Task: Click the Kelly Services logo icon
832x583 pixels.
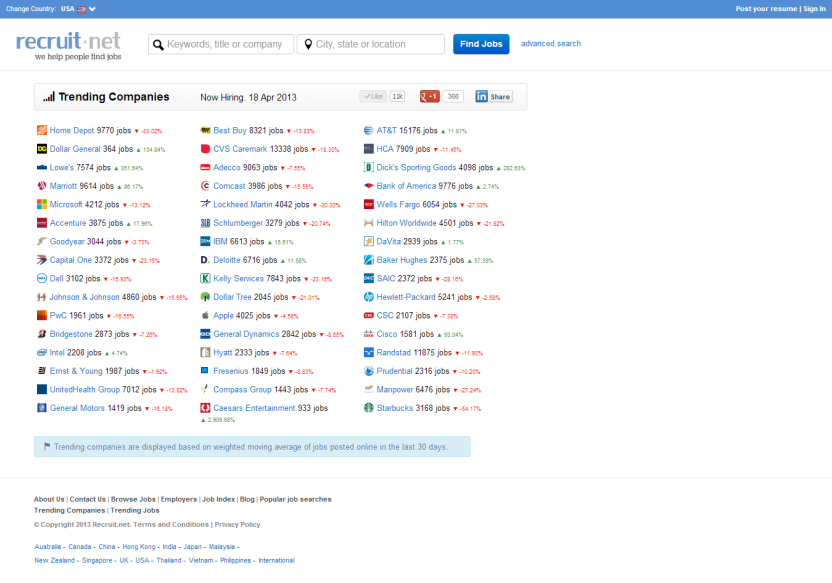Action: pos(205,279)
